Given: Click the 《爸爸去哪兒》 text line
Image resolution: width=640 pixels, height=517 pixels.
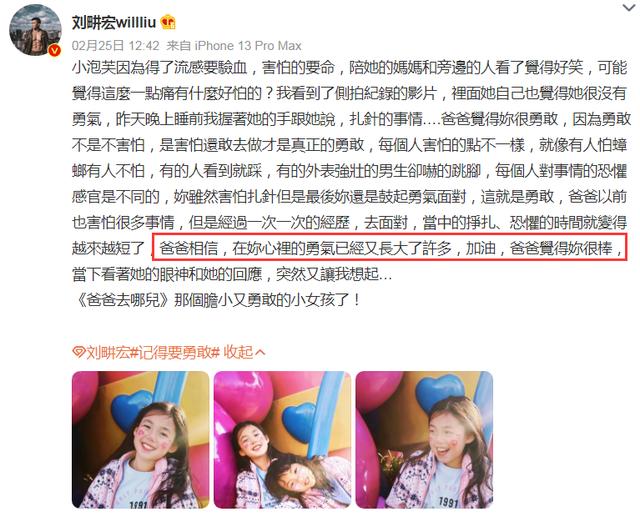Looking at the screenshot, I should point(218,300).
